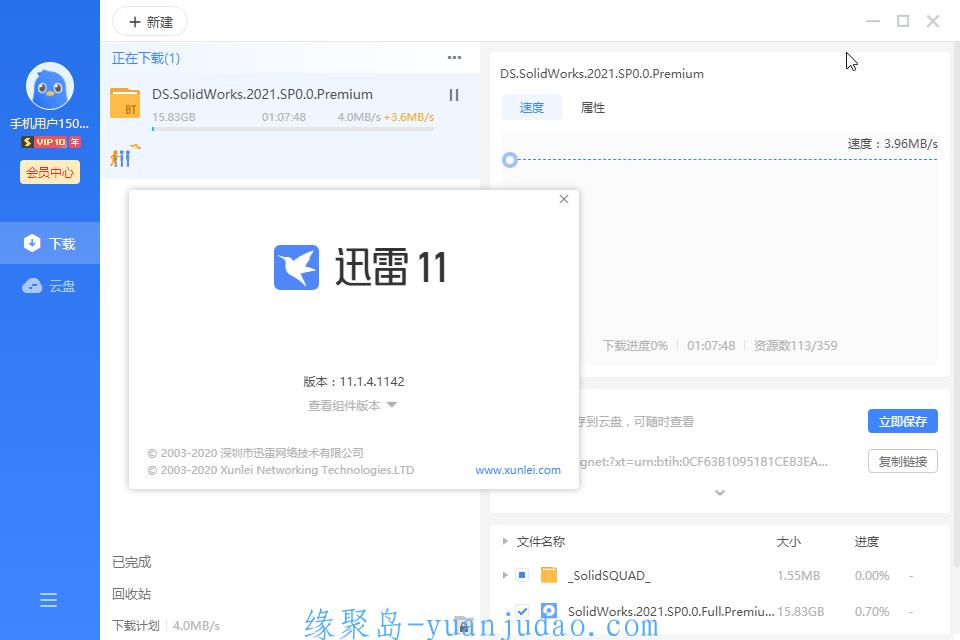960x640 pixels.
Task: Expand the _SolidSQUAD_ folder row
Action: [x=504, y=575]
